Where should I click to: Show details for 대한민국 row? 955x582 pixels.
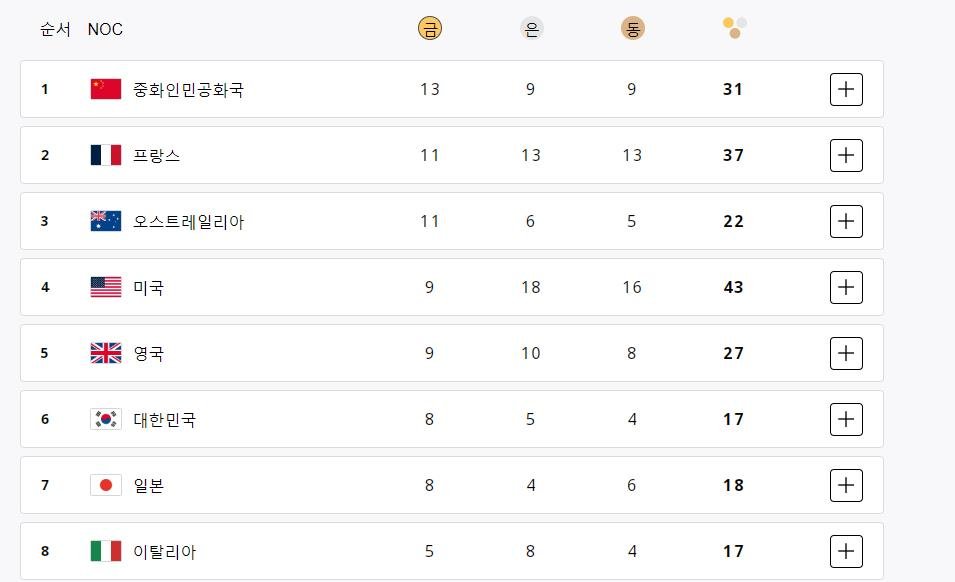[846, 419]
